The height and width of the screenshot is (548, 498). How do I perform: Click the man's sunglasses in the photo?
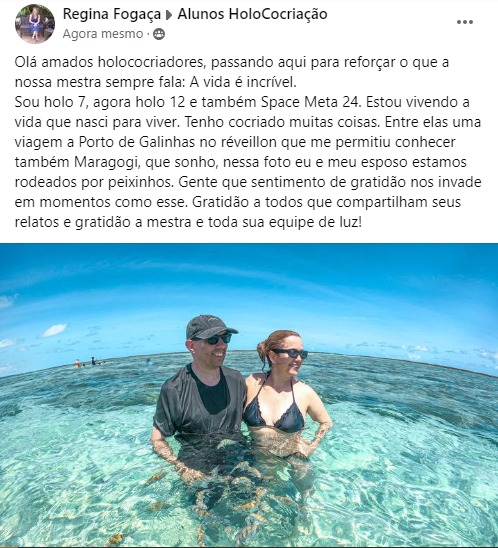click(x=216, y=339)
